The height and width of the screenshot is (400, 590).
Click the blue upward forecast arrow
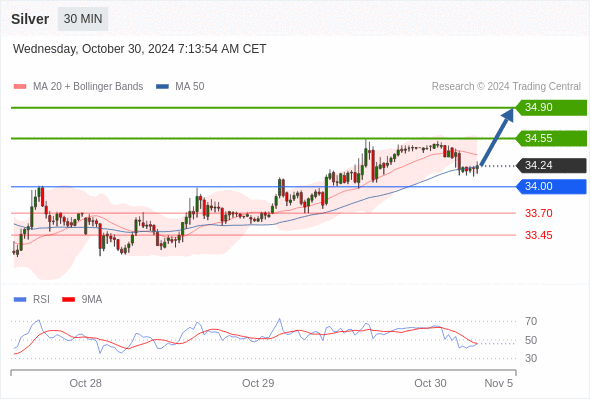coord(497,137)
